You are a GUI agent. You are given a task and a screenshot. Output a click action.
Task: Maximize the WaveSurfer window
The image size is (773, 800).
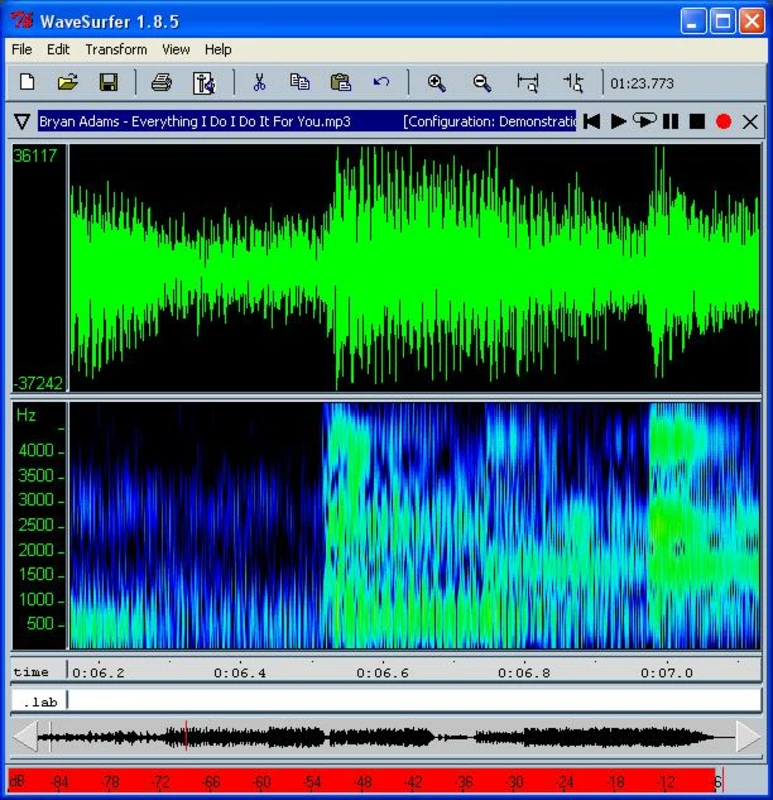722,21
